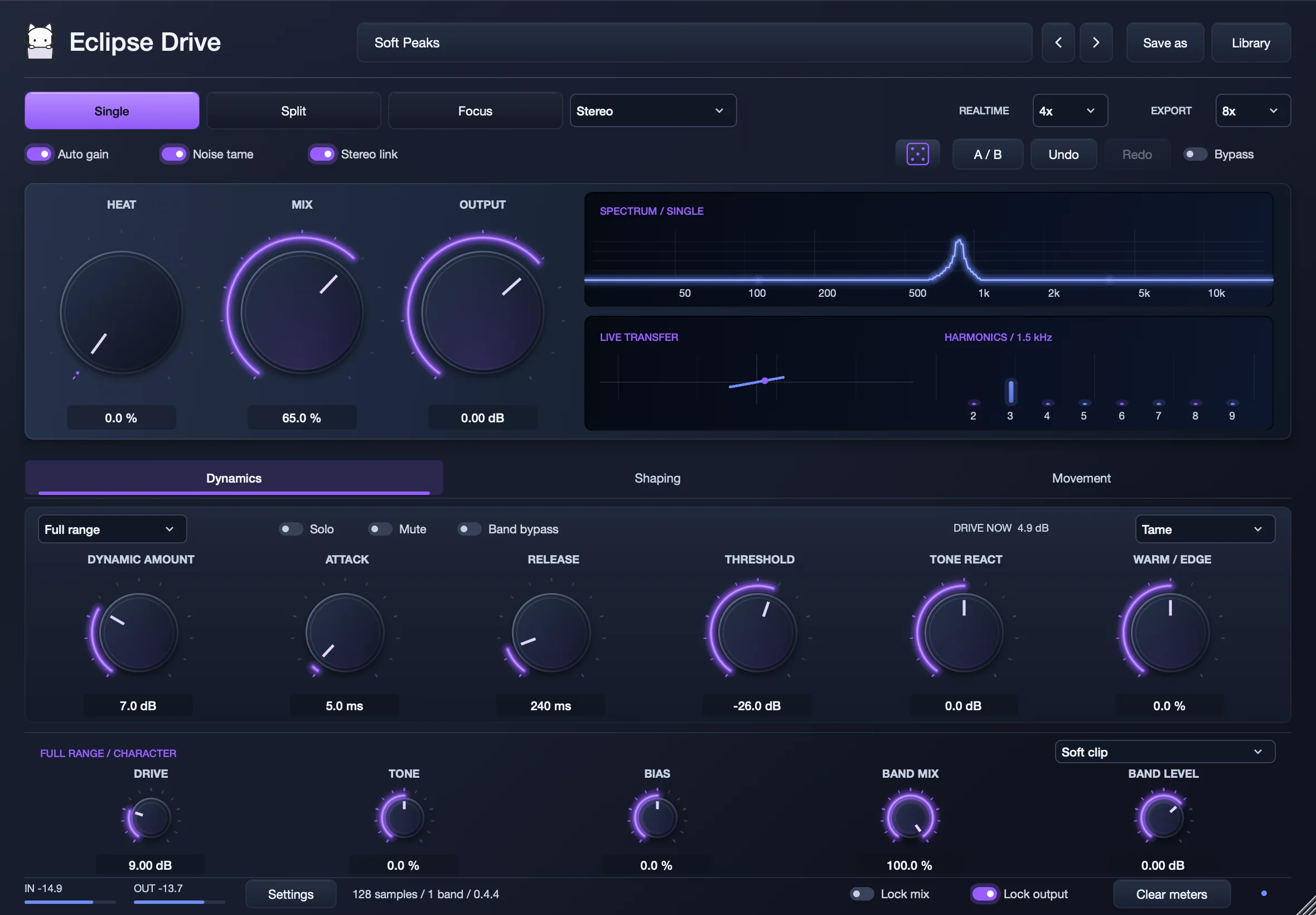Click the OUTPUT knob
Image resolution: width=1316 pixels, height=915 pixels.
tap(482, 312)
